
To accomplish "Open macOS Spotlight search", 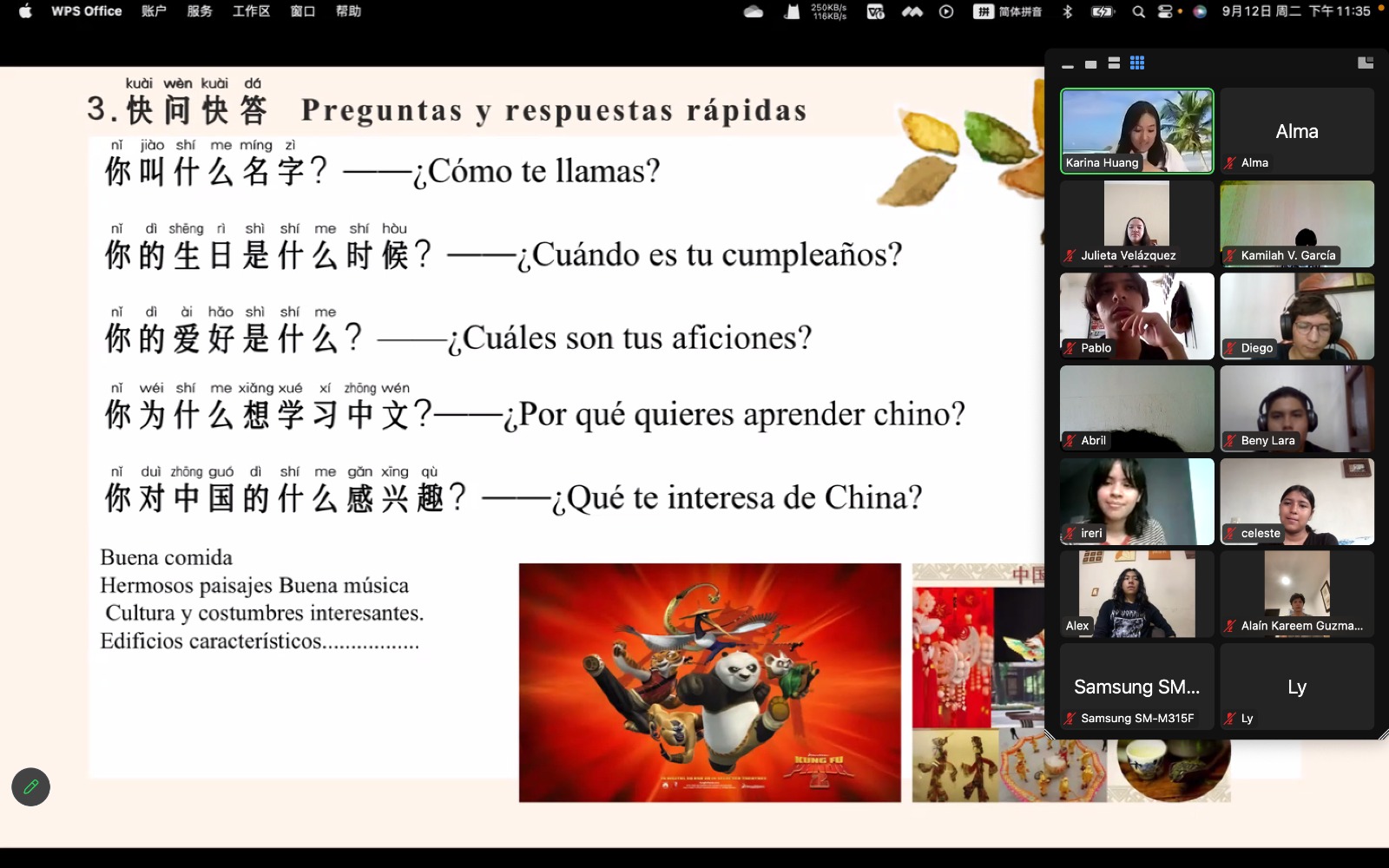I will coord(1138,12).
